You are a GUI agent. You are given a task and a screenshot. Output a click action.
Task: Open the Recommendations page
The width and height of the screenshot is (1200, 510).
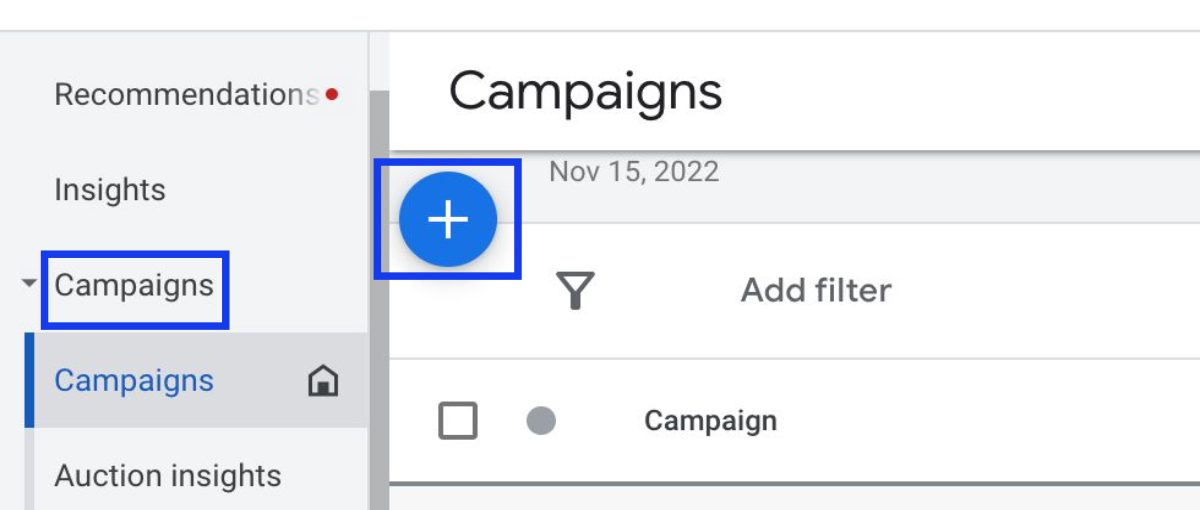[186, 95]
